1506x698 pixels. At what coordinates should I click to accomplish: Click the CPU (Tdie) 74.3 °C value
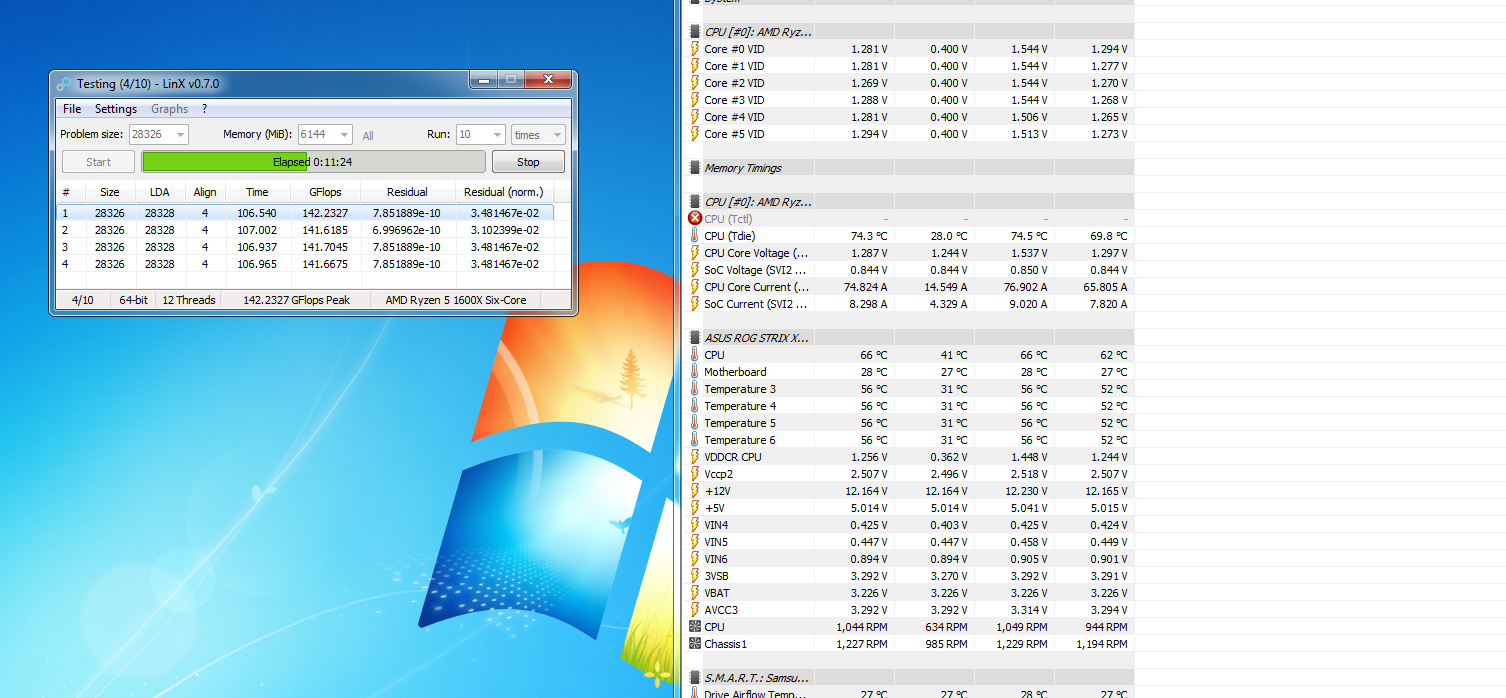pyautogui.click(x=868, y=236)
